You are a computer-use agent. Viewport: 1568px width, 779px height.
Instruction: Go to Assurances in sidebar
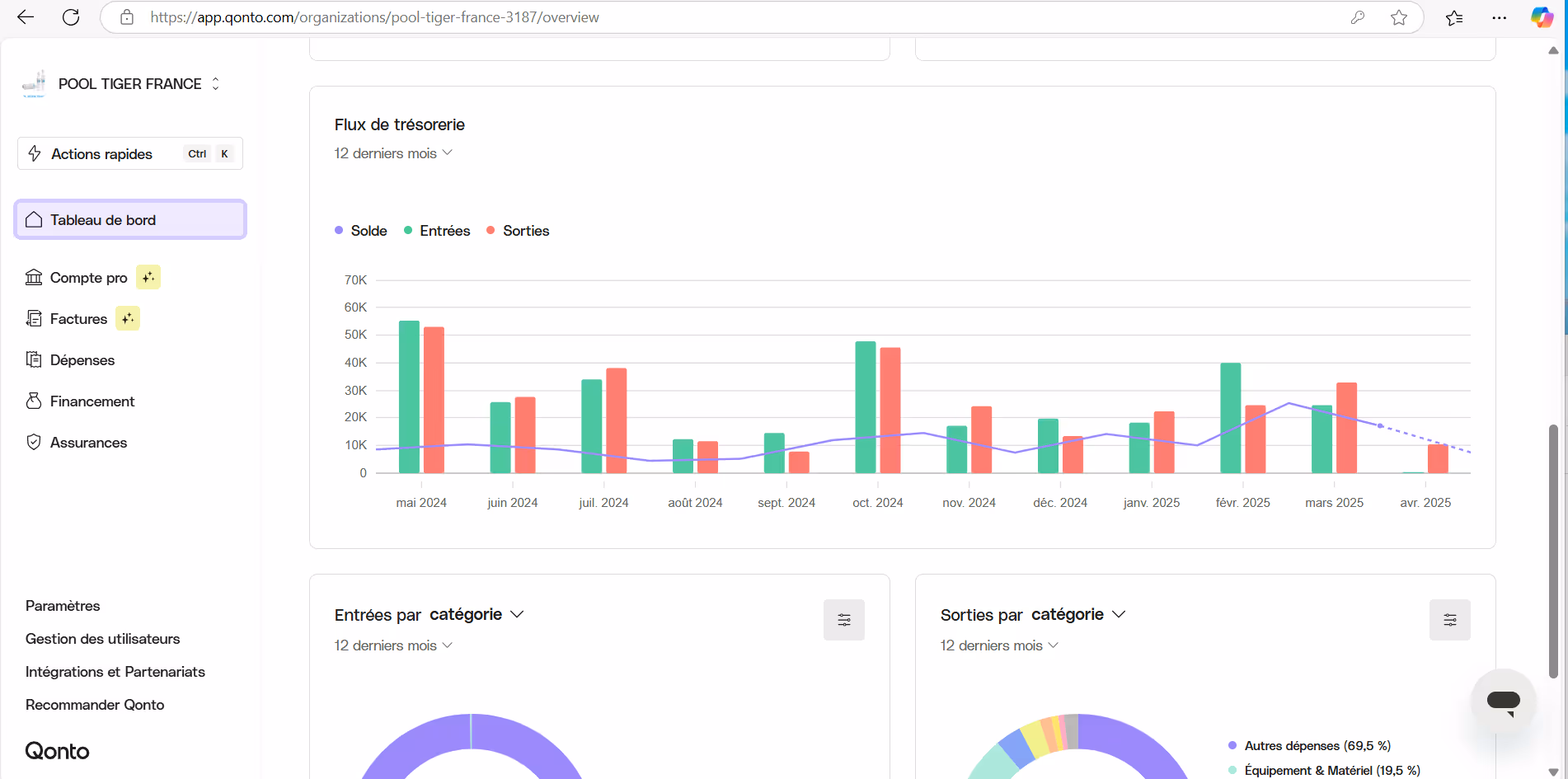pyautogui.click(x=88, y=443)
